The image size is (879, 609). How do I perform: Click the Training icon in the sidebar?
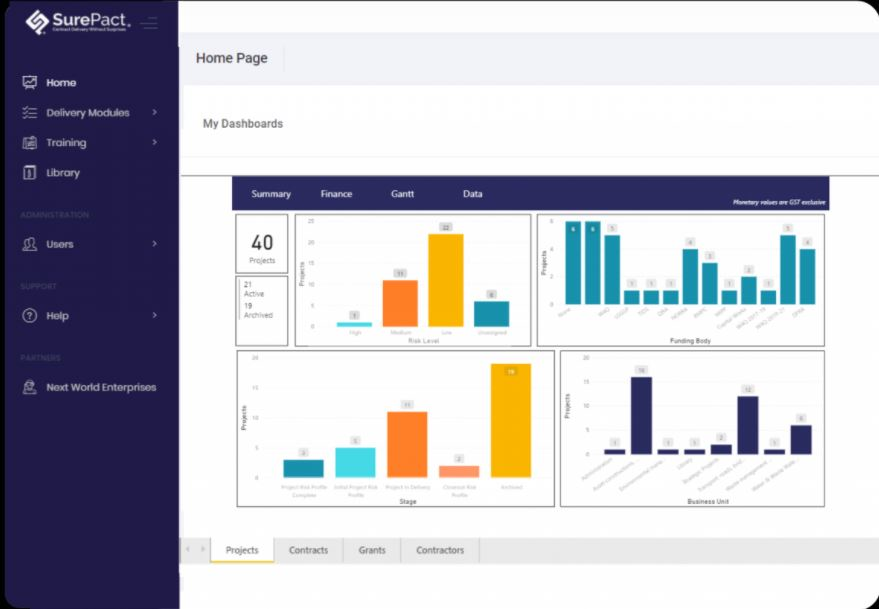29,142
